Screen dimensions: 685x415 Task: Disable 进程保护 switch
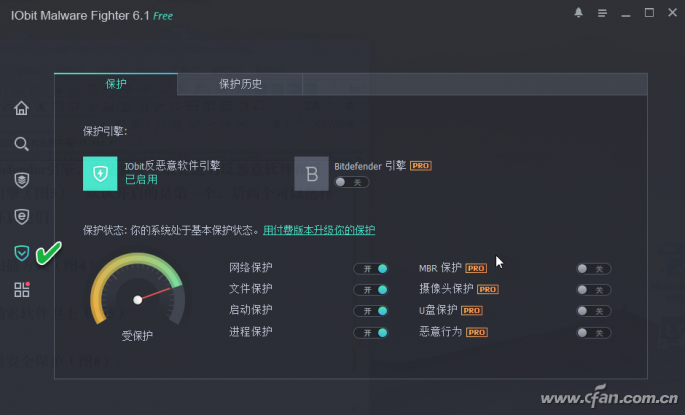click(x=371, y=333)
